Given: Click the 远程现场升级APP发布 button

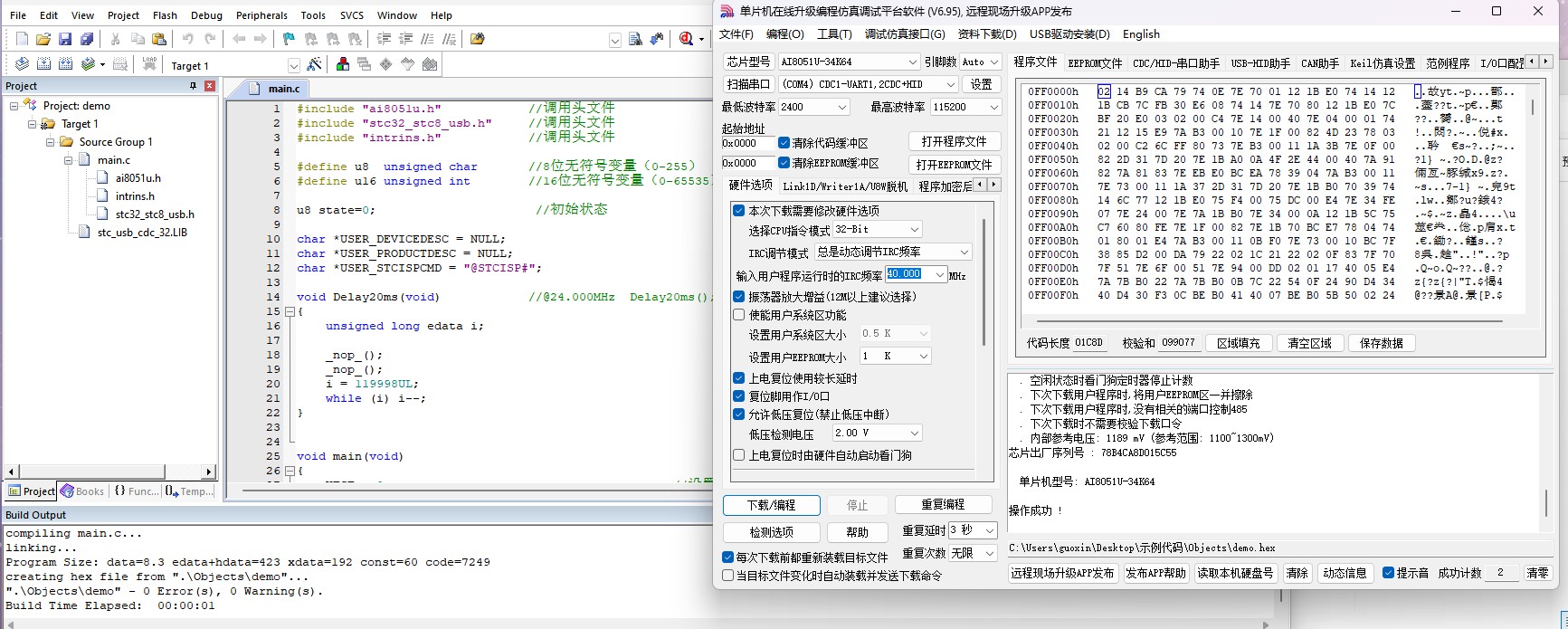Looking at the screenshot, I should 1062,573.
